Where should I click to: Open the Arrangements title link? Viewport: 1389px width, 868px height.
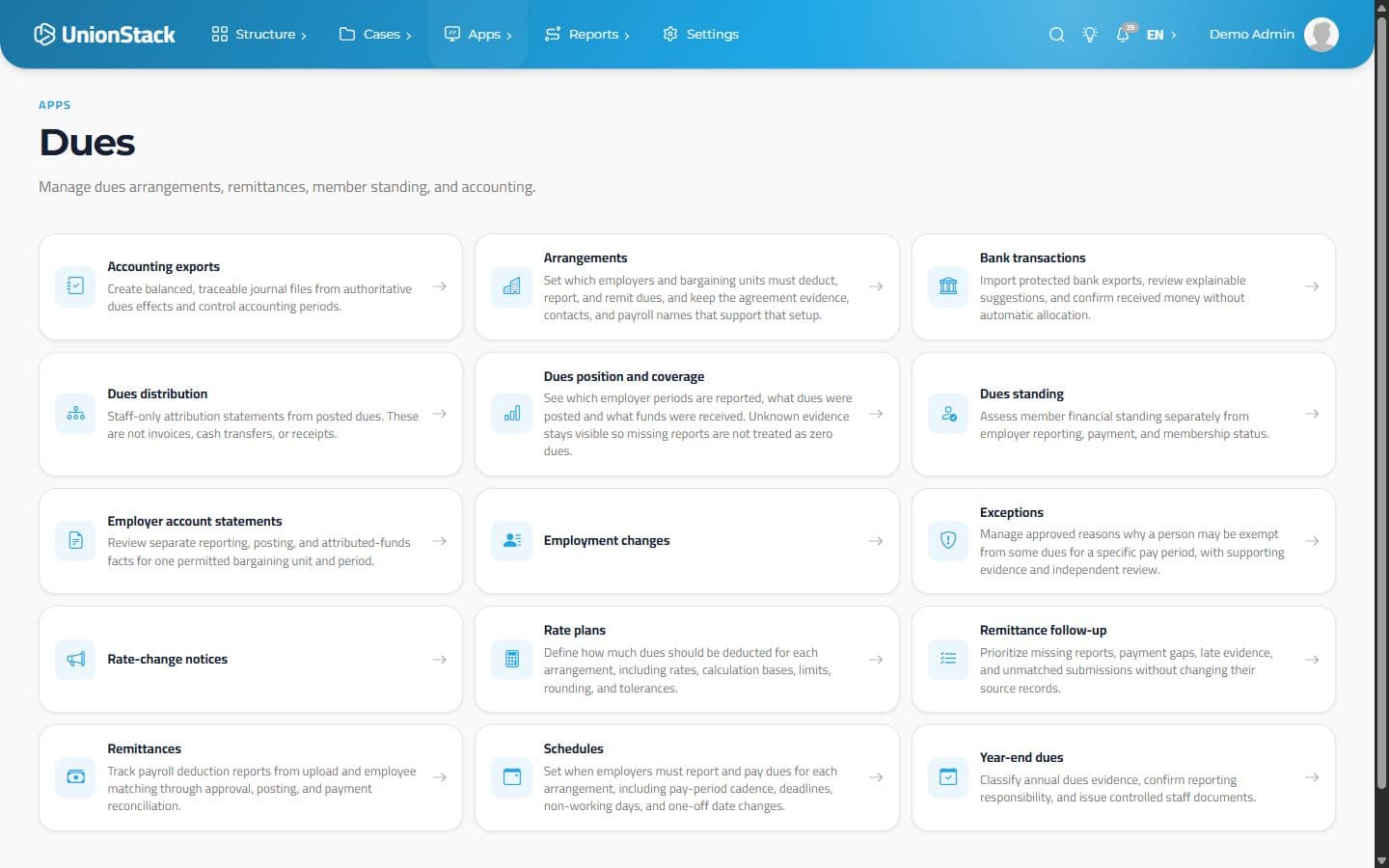click(586, 258)
